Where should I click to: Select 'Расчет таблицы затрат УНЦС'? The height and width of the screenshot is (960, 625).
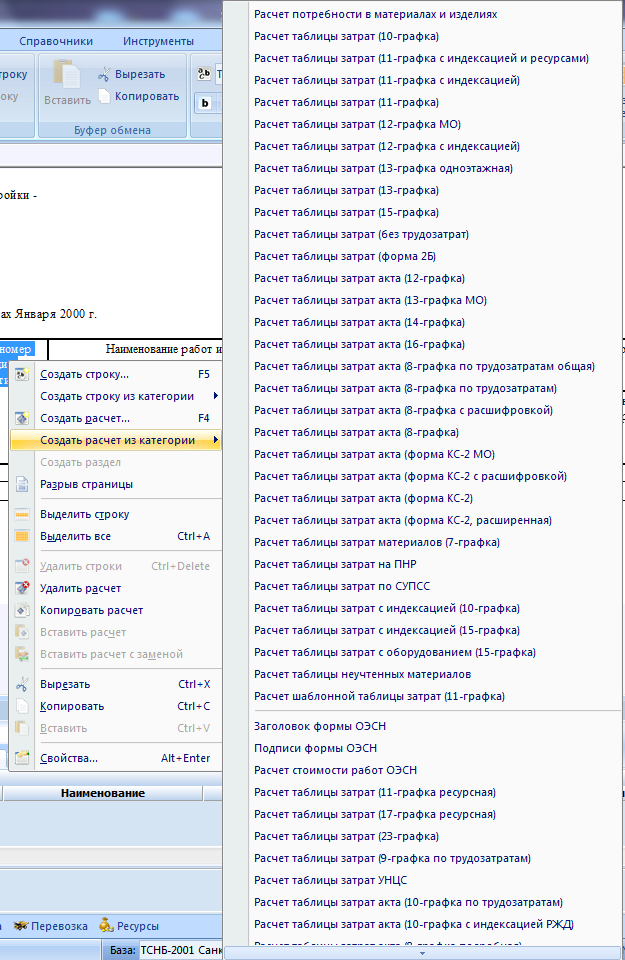point(331,881)
